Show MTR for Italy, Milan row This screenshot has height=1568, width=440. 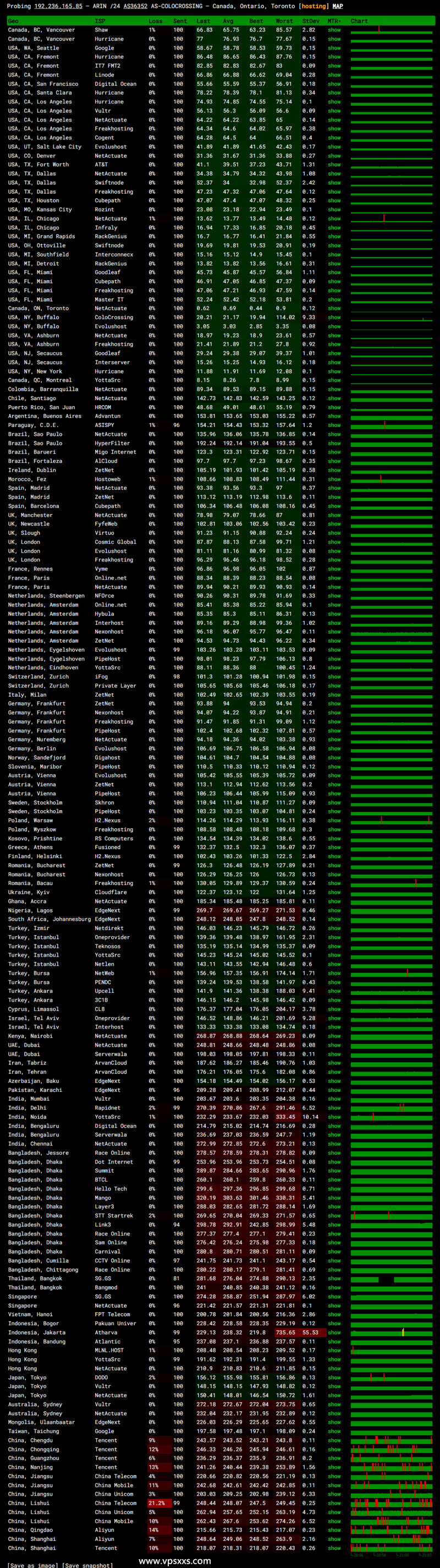point(334,695)
